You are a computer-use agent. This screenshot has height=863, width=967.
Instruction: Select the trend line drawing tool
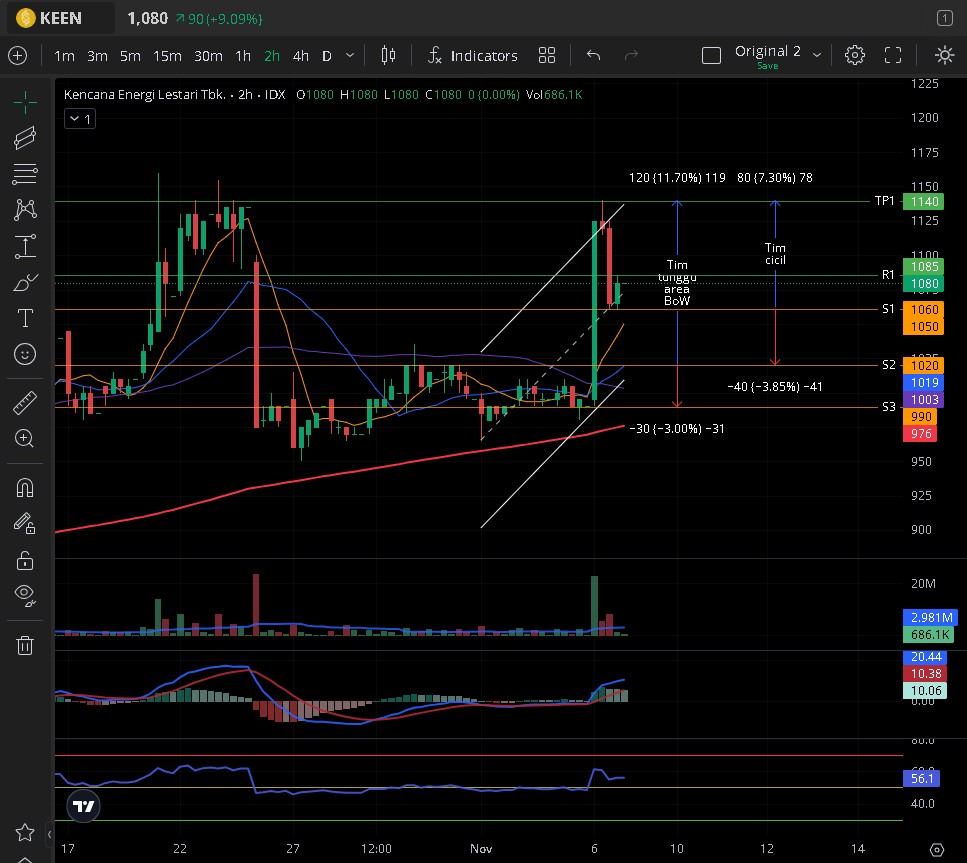coord(25,138)
